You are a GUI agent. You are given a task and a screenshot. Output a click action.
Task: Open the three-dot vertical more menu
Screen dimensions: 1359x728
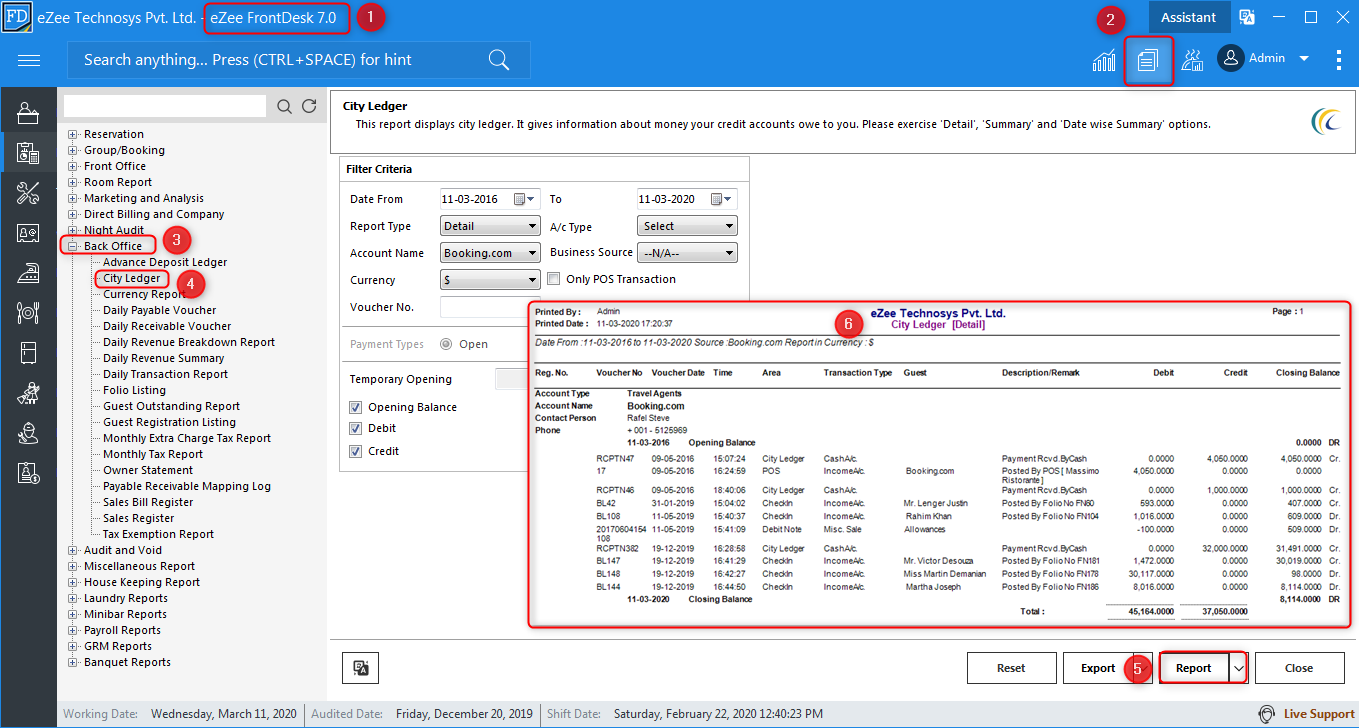click(x=1339, y=60)
